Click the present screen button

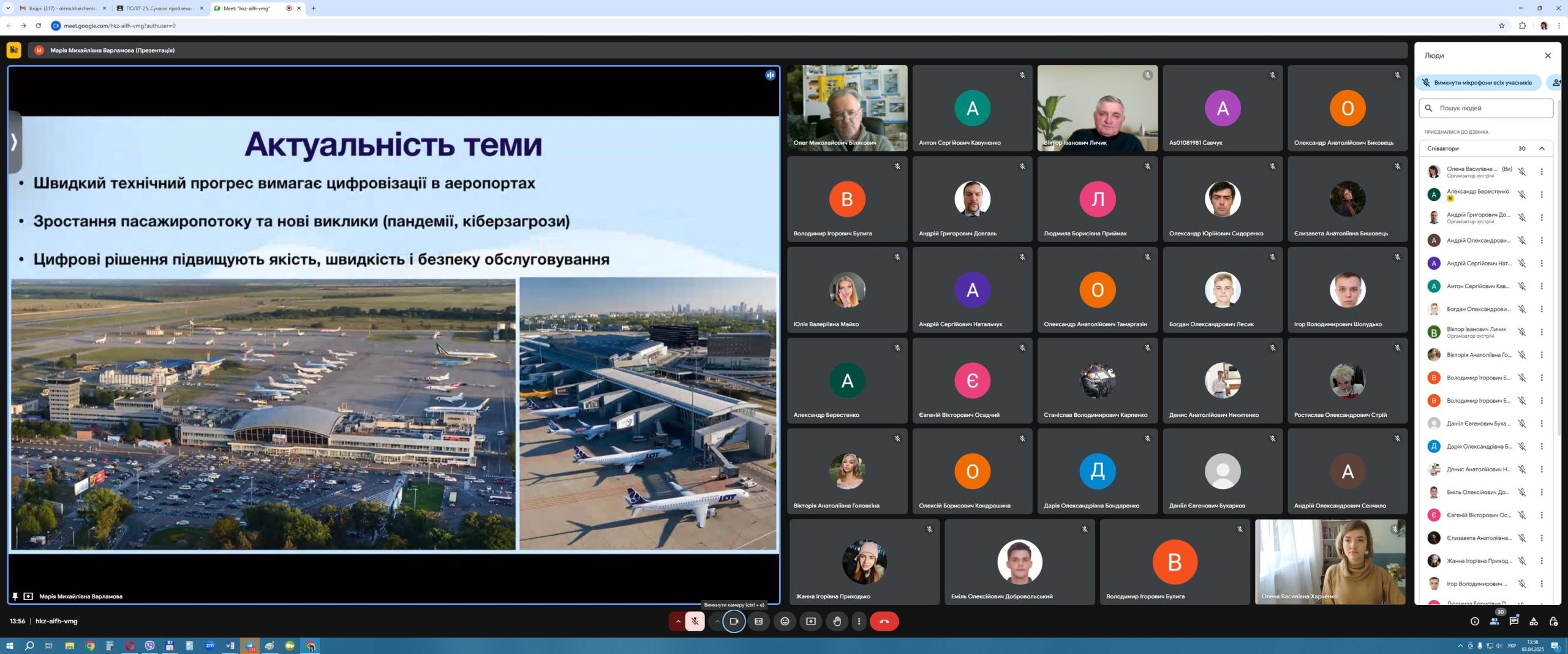pyautogui.click(x=811, y=621)
